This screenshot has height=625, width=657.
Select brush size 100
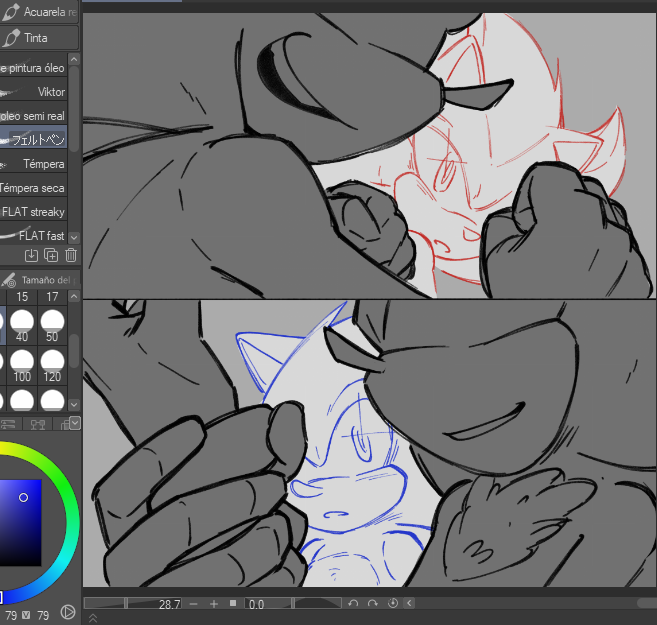pos(22,366)
